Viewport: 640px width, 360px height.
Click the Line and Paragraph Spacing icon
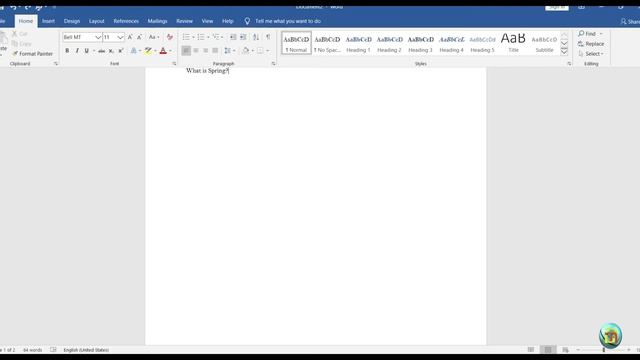(227, 51)
